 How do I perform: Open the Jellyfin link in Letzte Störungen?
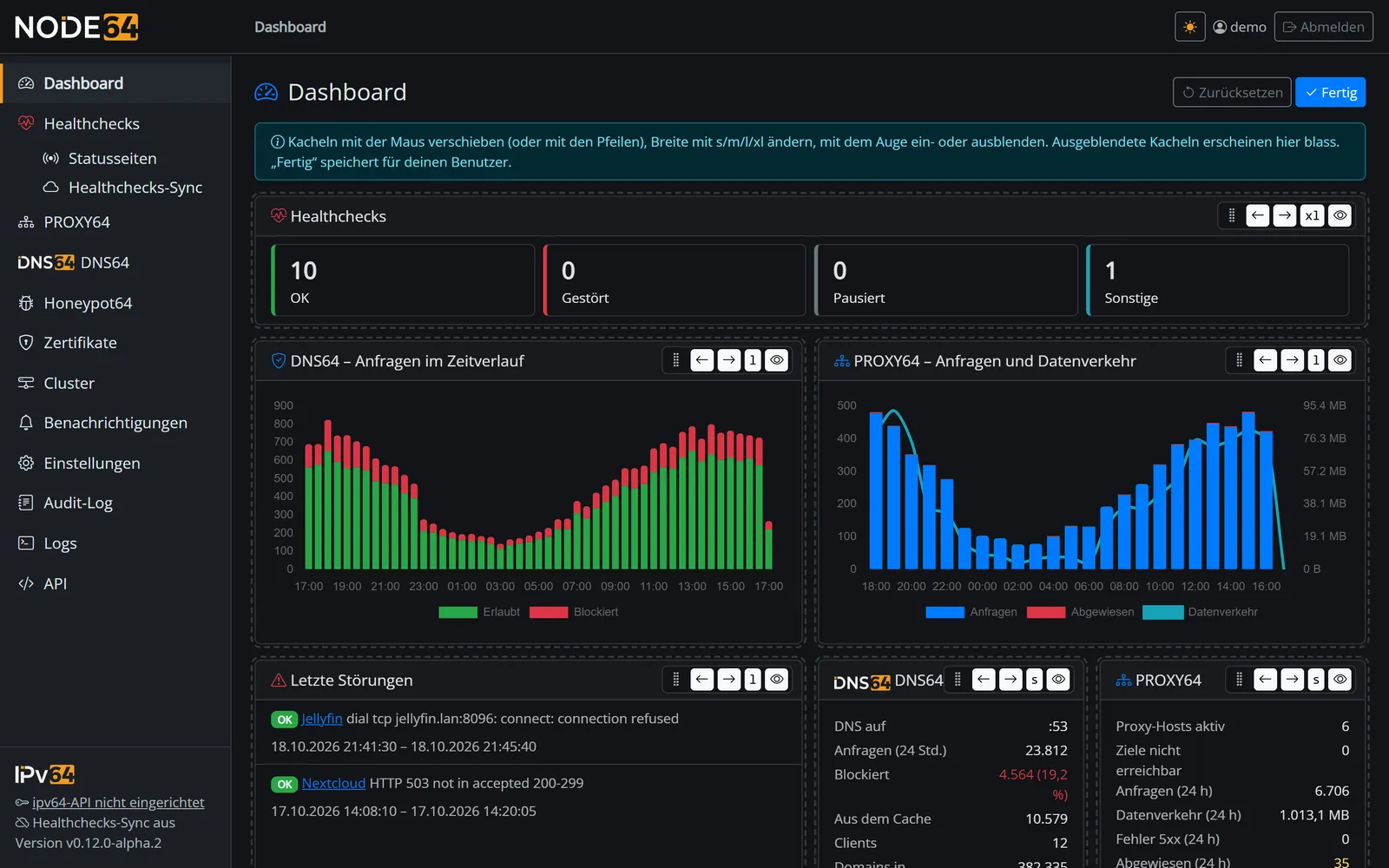pyautogui.click(x=322, y=719)
